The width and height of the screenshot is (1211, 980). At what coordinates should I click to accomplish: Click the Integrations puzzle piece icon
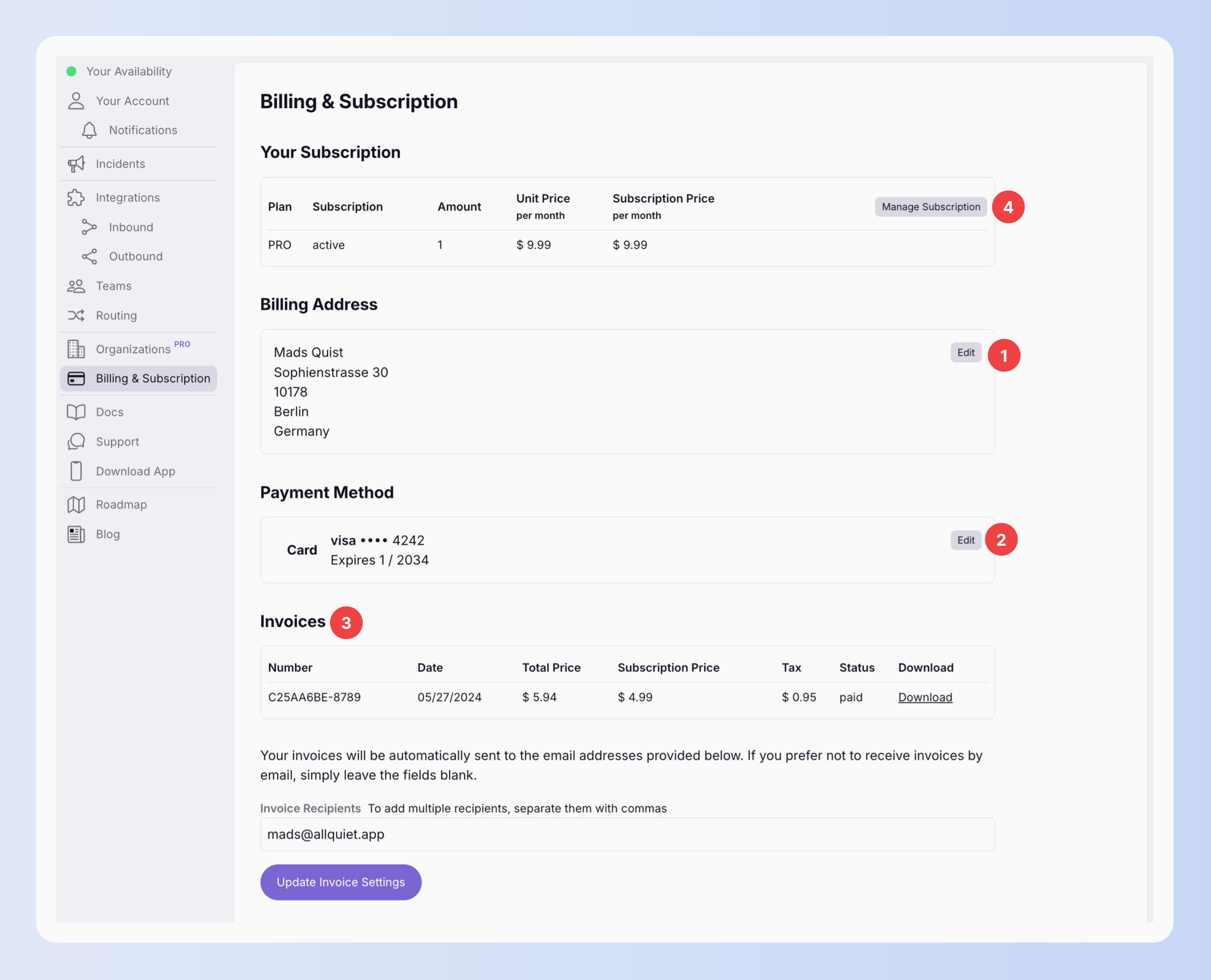click(76, 197)
